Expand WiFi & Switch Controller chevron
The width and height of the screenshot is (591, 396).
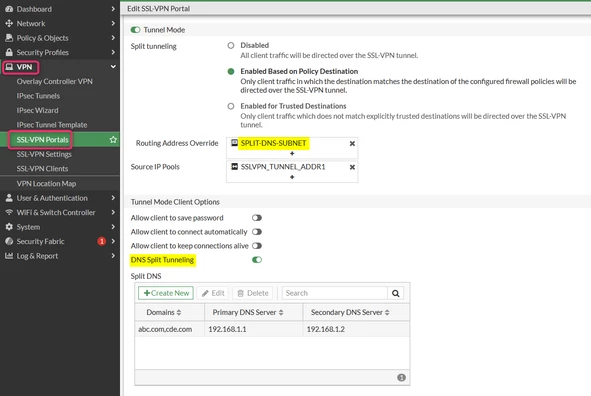click(x=113, y=213)
